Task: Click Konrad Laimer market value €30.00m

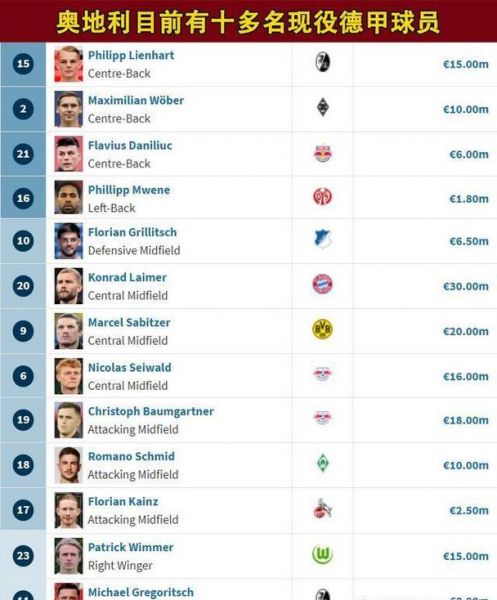Action: [x=466, y=286]
